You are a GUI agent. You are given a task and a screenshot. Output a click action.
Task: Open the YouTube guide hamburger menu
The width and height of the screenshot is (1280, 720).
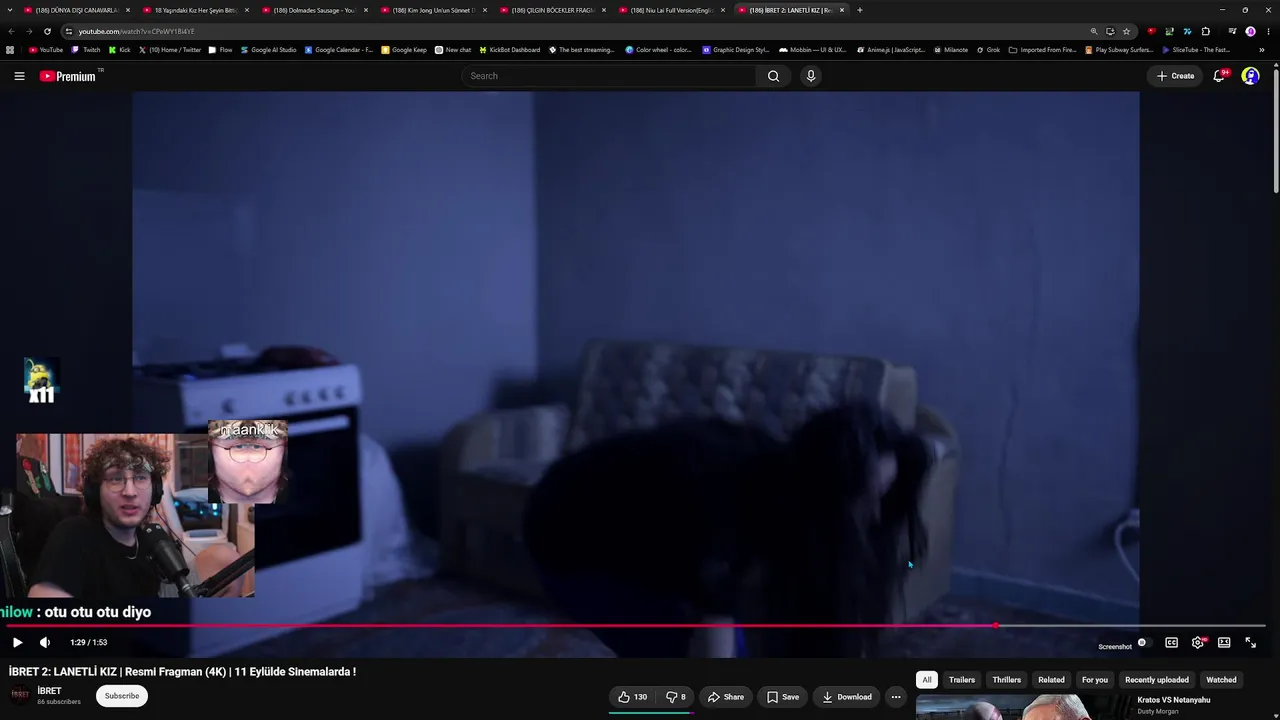19,76
